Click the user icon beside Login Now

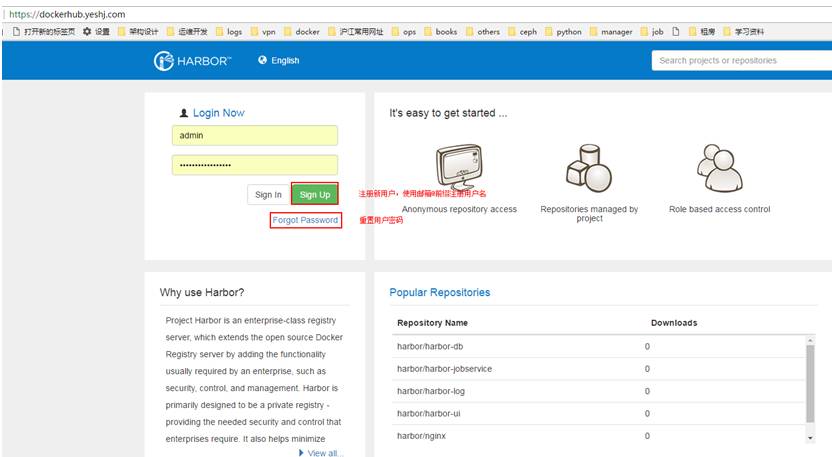click(x=184, y=113)
